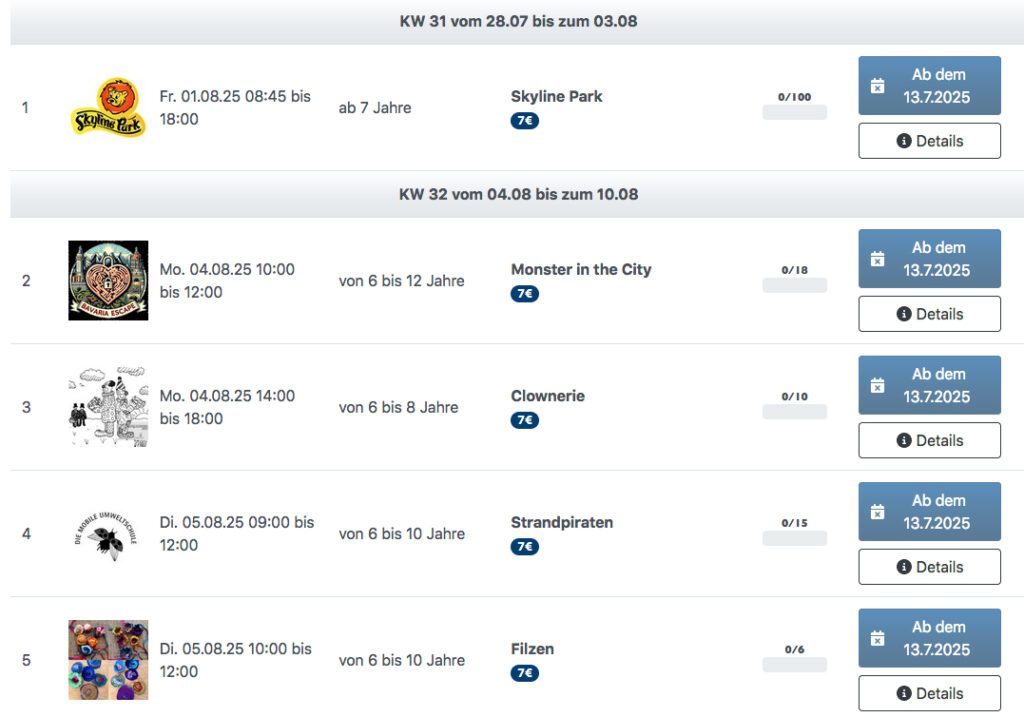
Task: Click the calendar icon in Monster in the City's button
Action: [x=878, y=259]
